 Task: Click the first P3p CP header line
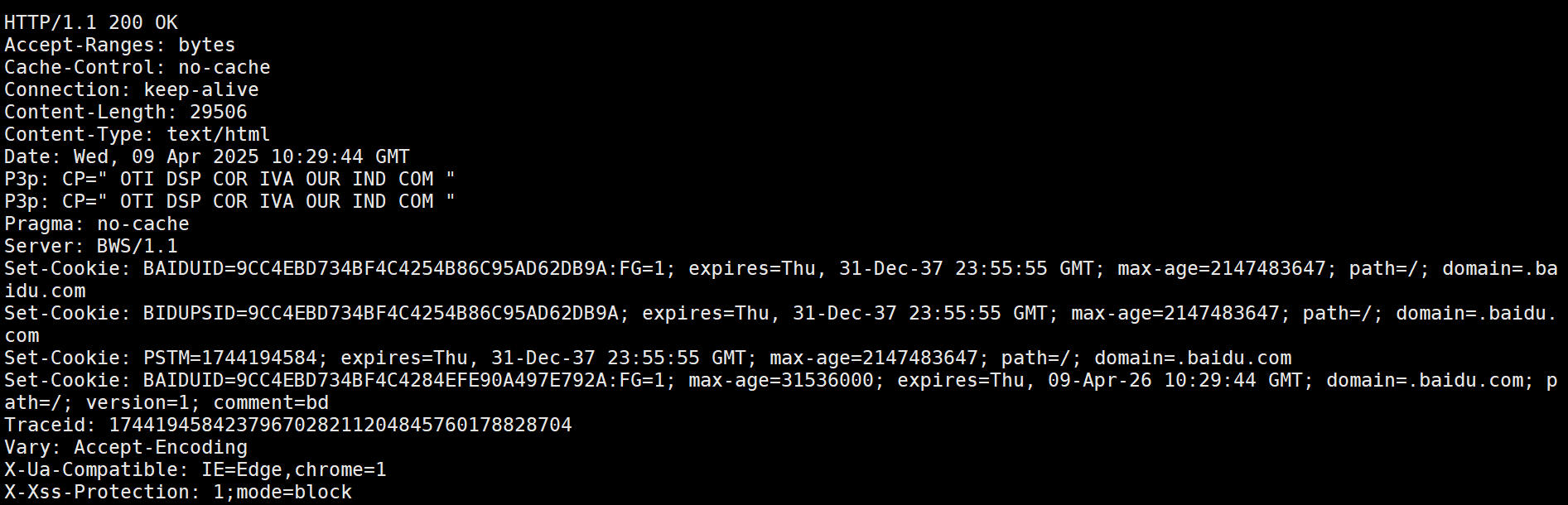[x=229, y=179]
